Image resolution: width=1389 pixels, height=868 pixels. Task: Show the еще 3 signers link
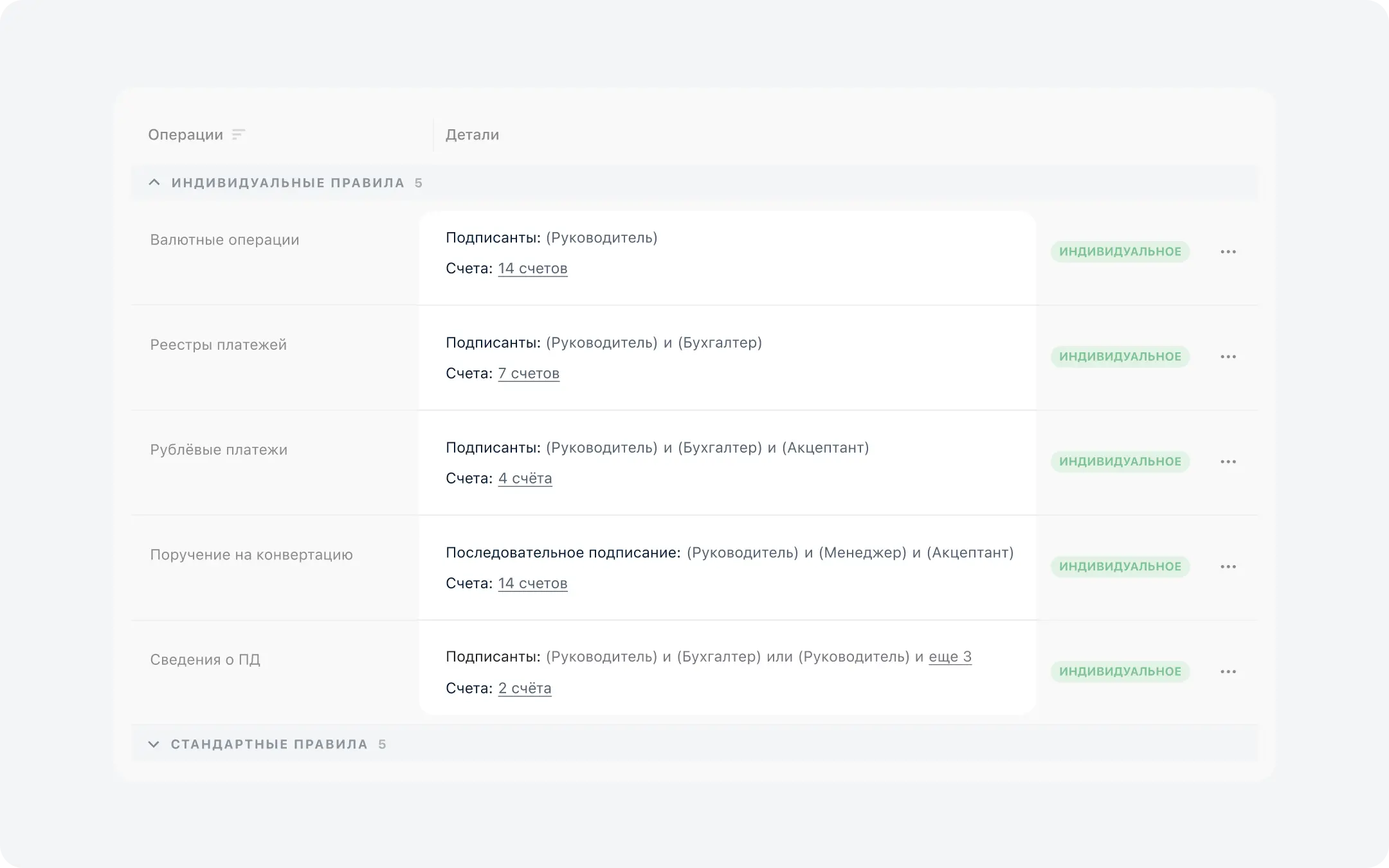950,656
